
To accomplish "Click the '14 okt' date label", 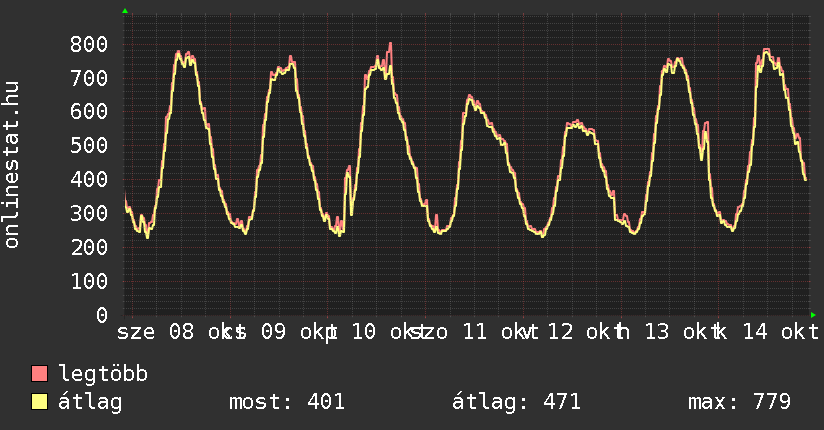I will (773, 331).
